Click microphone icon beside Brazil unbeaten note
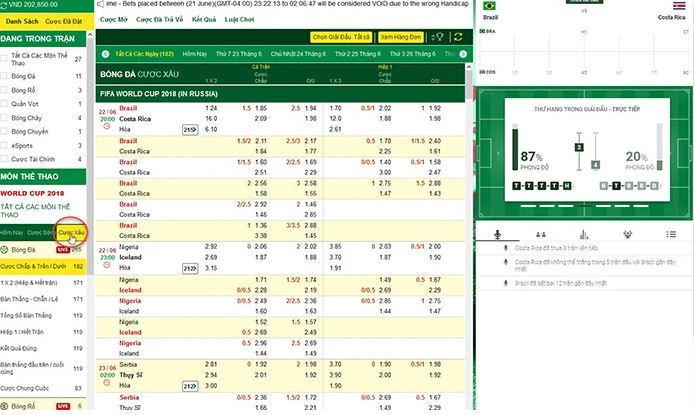Viewport: 694px width, 415px height. pyautogui.click(x=505, y=283)
